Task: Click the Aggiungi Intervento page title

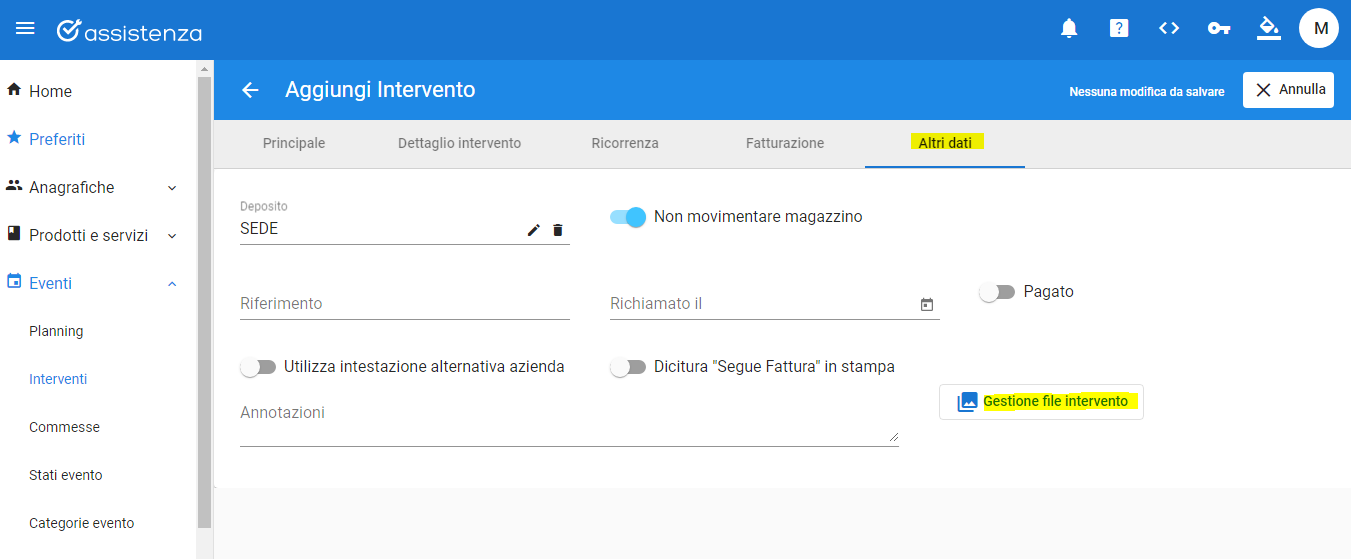Action: pyautogui.click(x=380, y=90)
